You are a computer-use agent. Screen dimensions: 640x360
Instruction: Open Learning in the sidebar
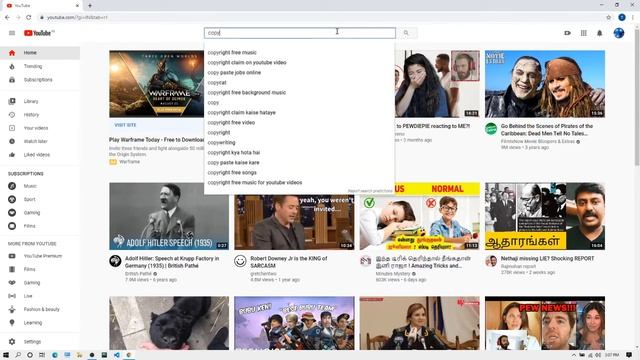(40, 322)
